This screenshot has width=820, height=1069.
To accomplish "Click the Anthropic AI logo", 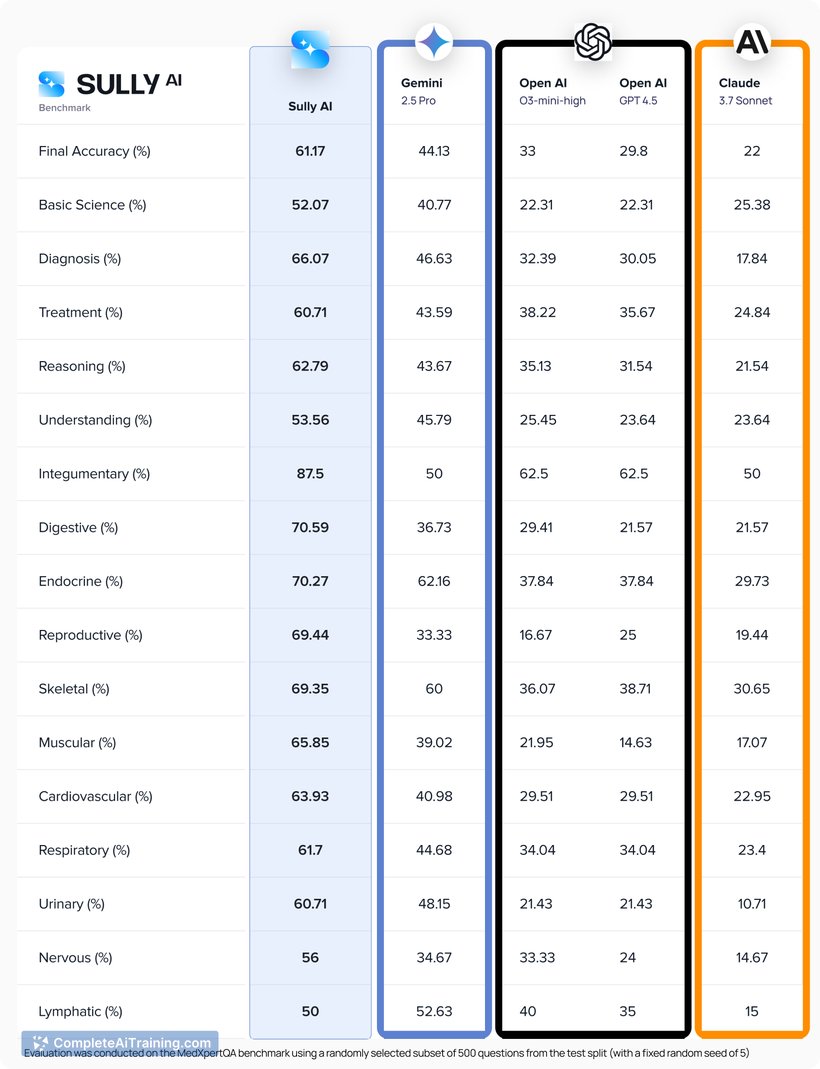I will click(752, 42).
